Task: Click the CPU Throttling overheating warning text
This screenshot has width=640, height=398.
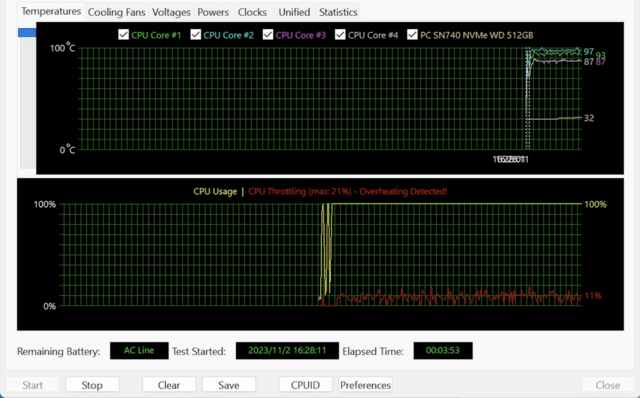Action: coord(348,191)
